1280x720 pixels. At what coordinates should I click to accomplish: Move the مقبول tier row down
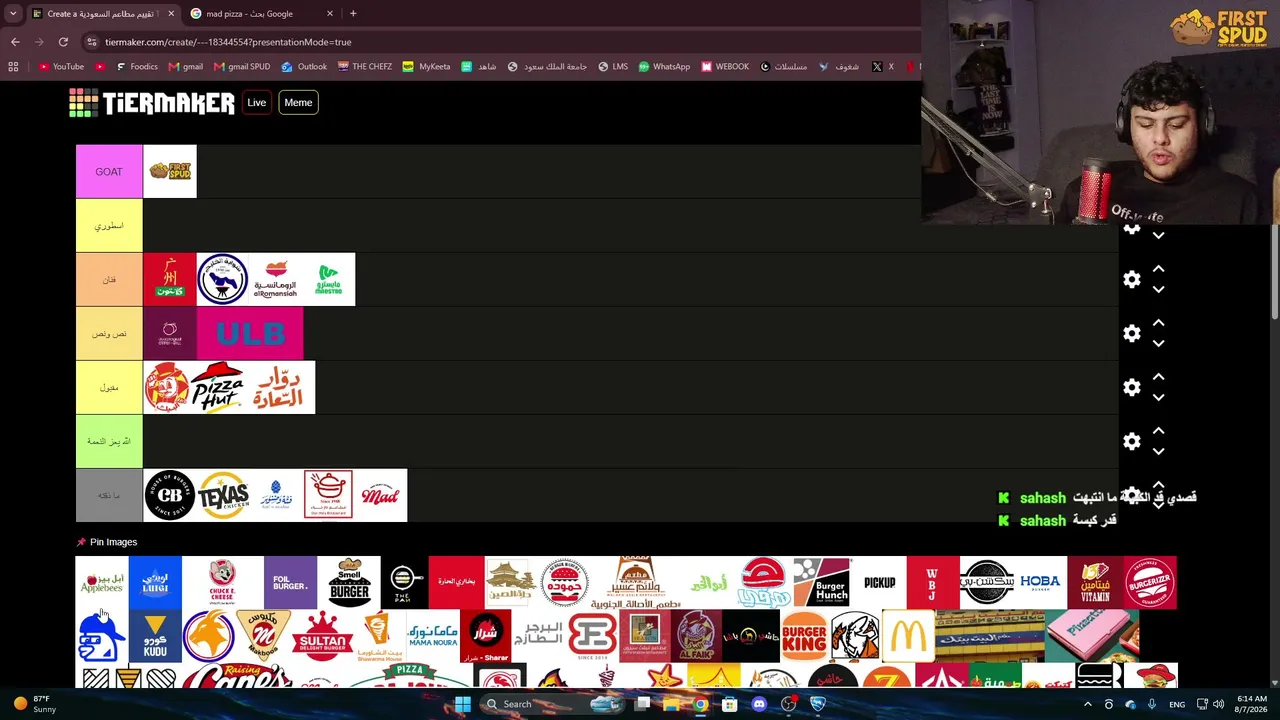point(1158,398)
